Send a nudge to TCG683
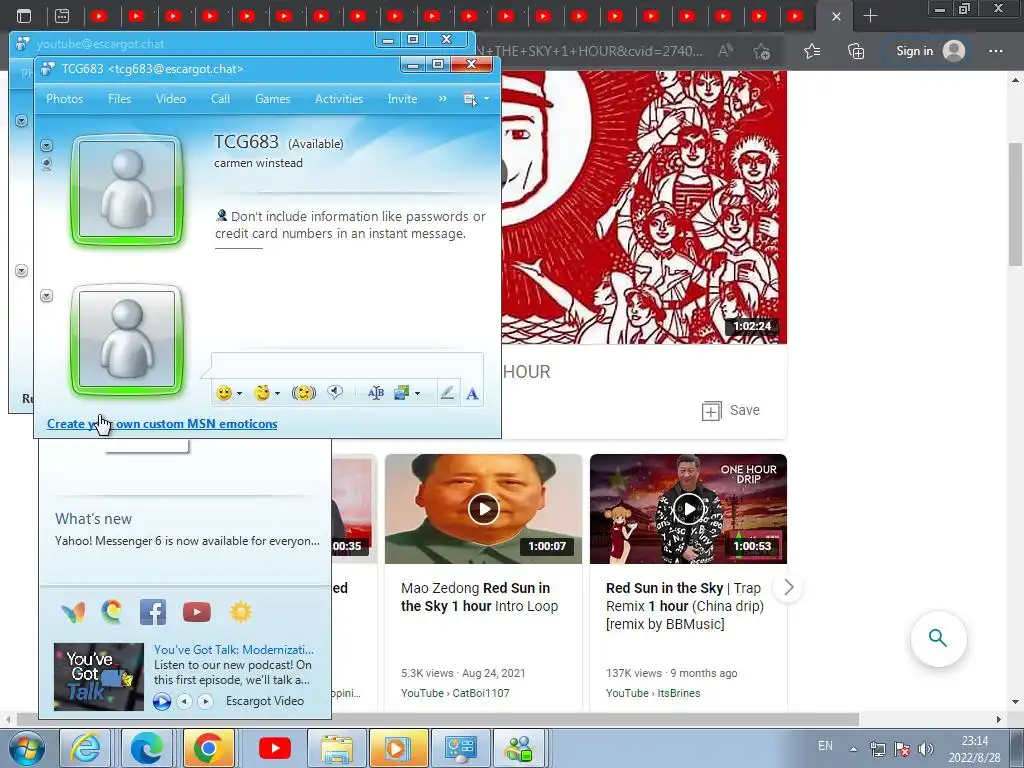Viewport: 1024px width, 768px height. click(303, 393)
